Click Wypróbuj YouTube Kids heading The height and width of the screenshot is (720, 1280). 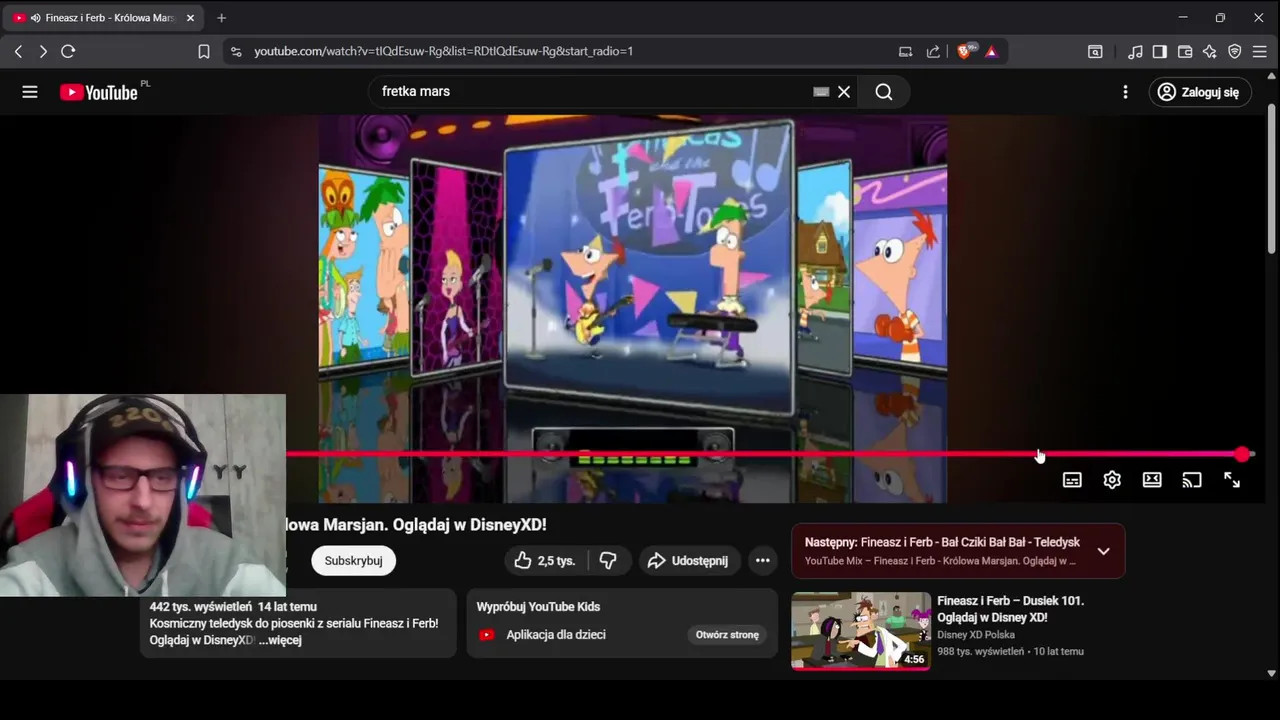click(x=538, y=607)
